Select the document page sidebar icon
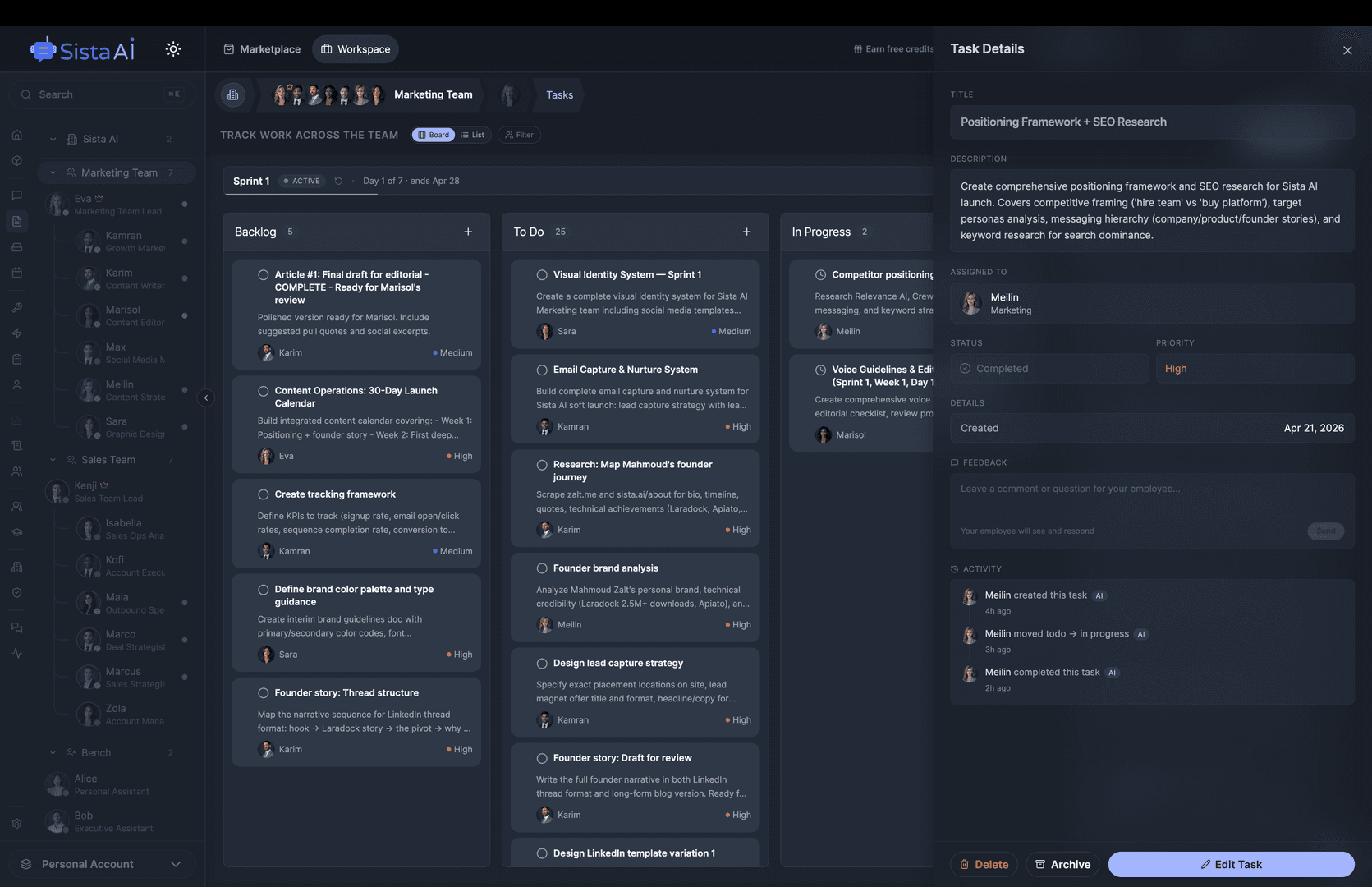Image resolution: width=1372 pixels, height=887 pixels. tap(16, 221)
